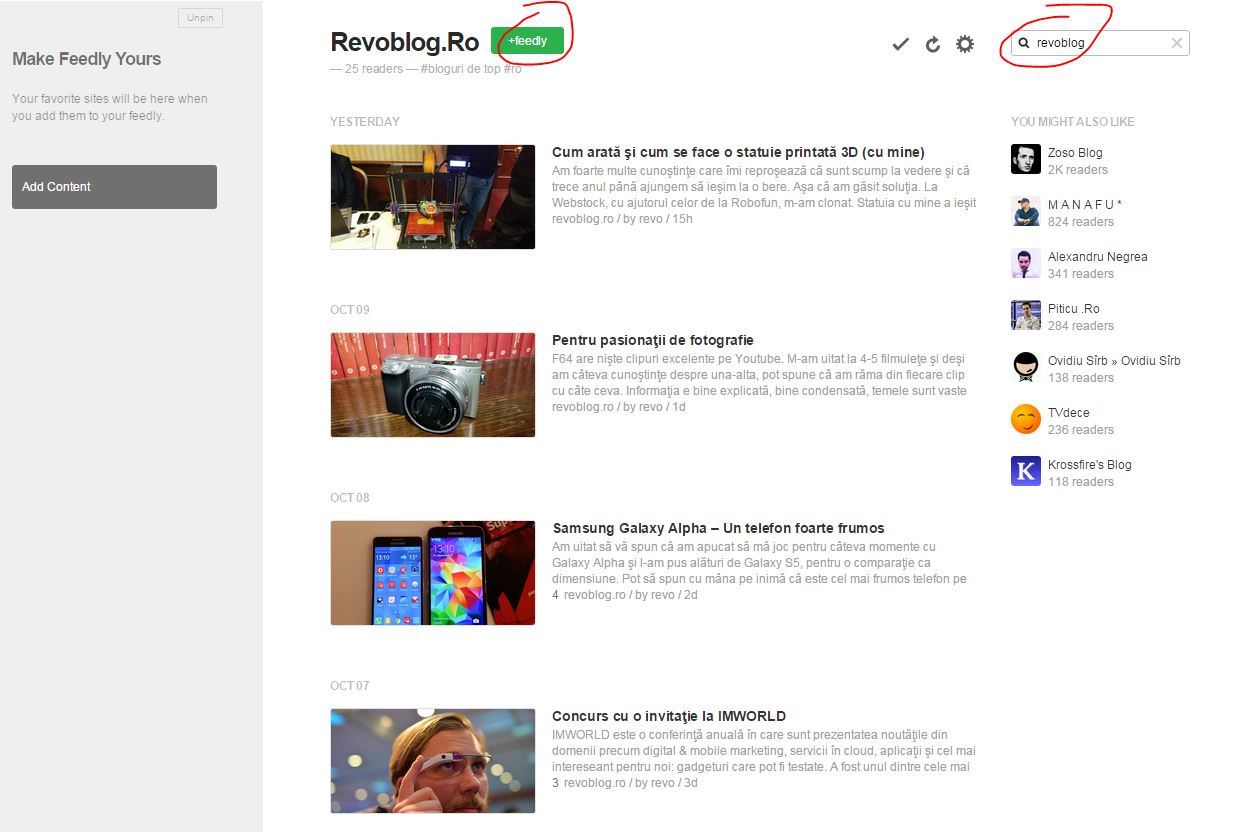
Task: Open 'Pentru pasionații de fotografie' article
Action: (652, 340)
